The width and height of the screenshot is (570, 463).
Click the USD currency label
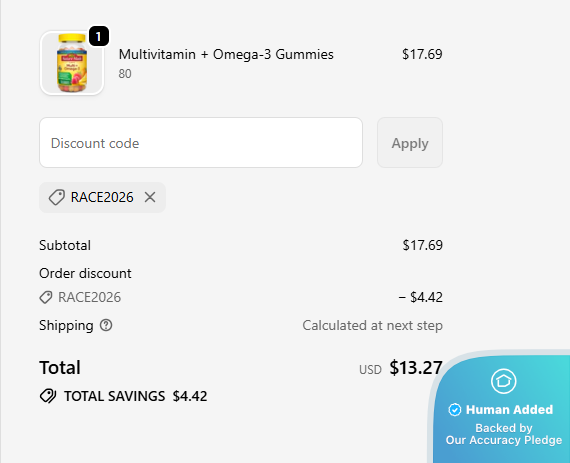[x=370, y=370]
